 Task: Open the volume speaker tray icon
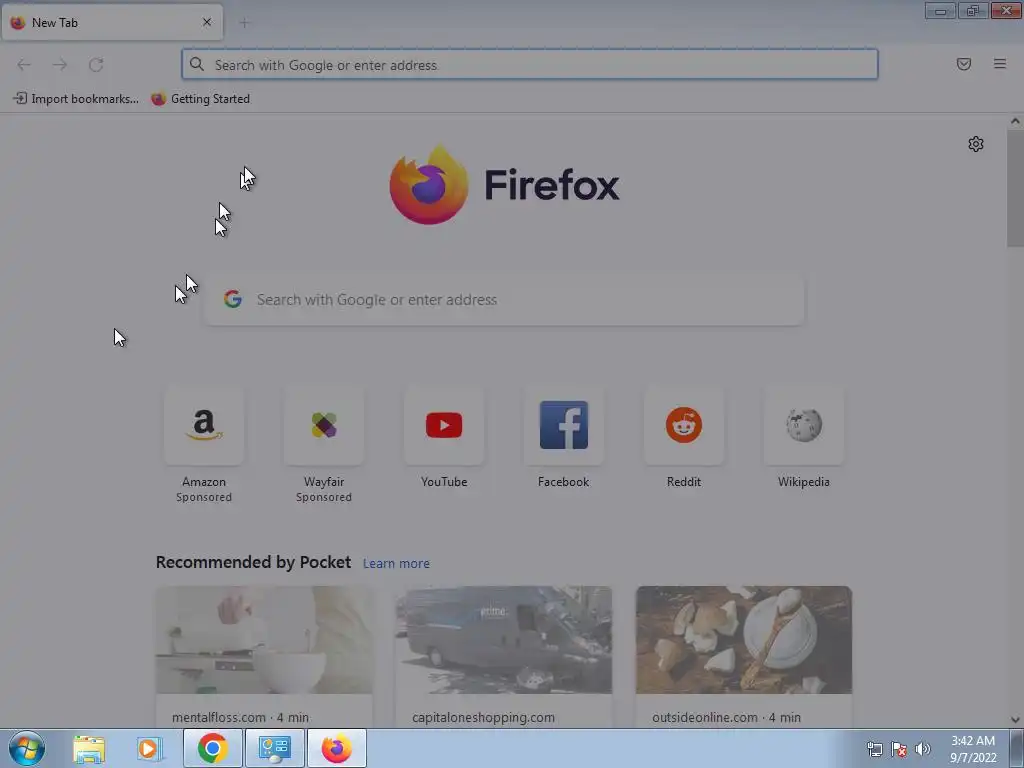tap(923, 749)
